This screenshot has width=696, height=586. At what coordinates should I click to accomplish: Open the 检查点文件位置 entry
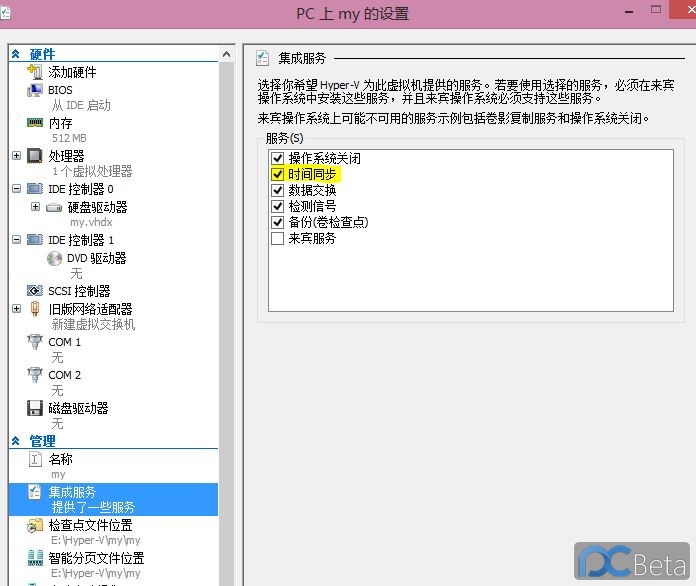(91, 525)
